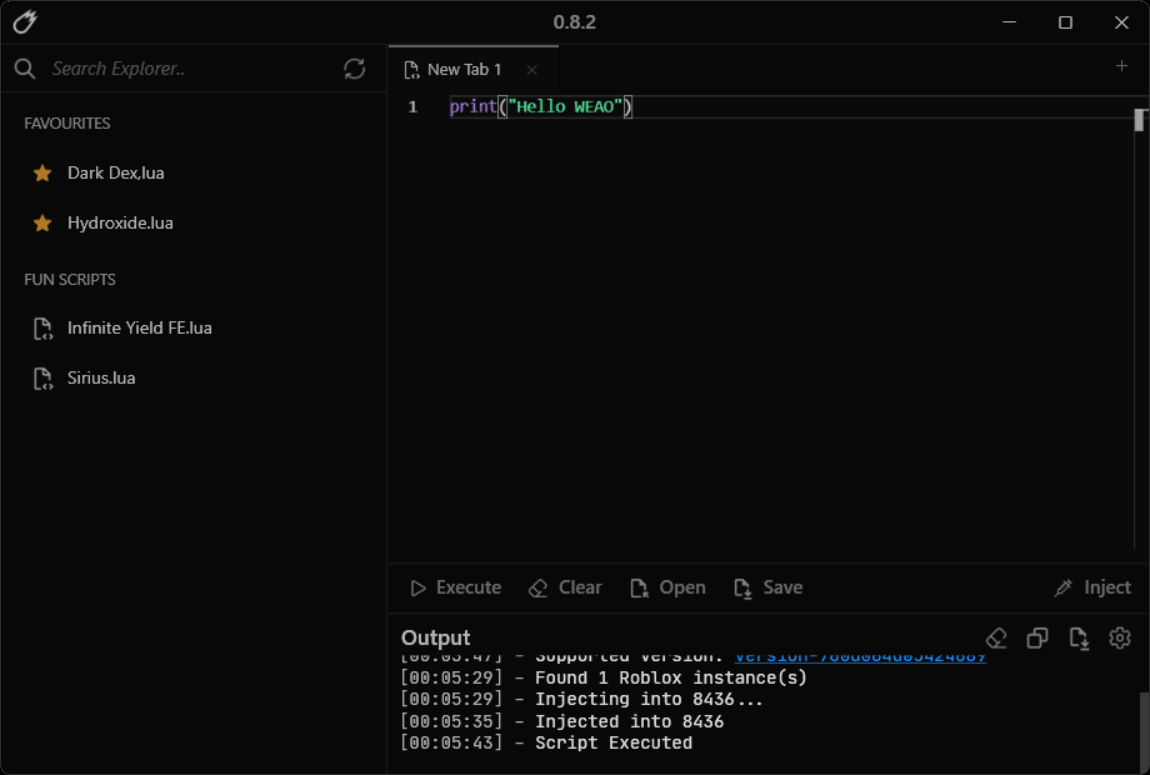Click the Output panel heading
Screen dimensions: 1150x775
(x=436, y=638)
